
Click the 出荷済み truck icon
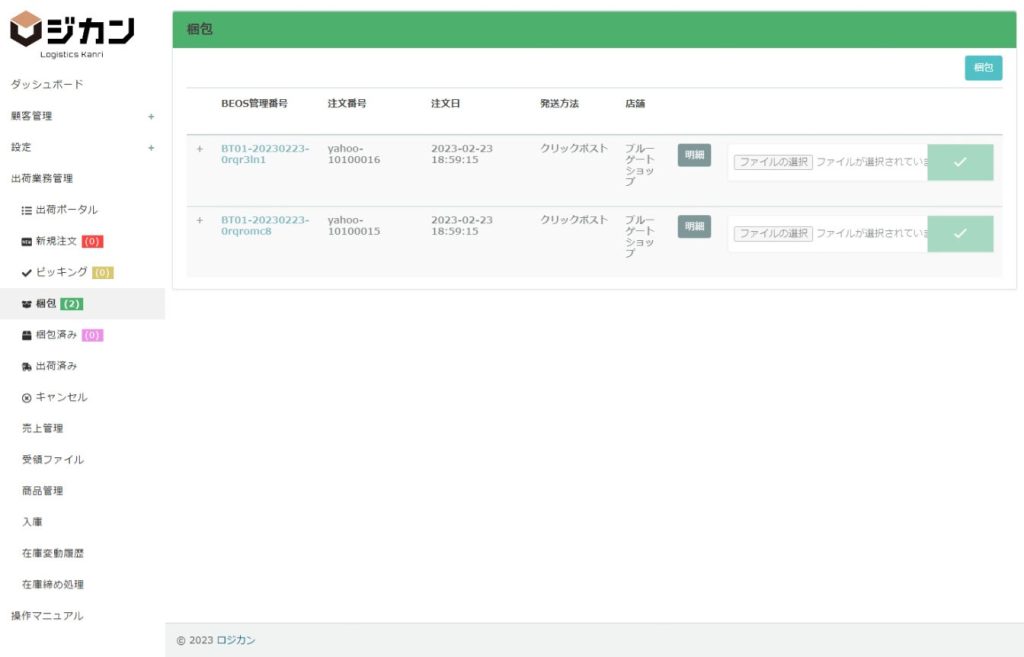(27, 366)
